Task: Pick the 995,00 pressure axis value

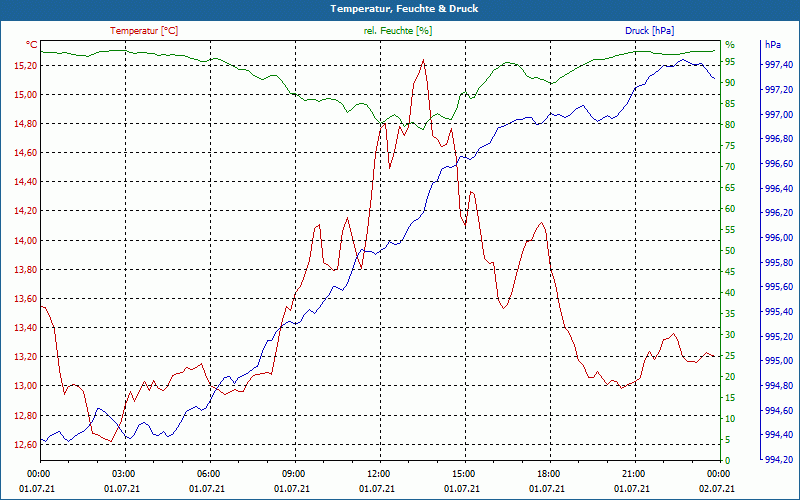Action: pos(780,361)
